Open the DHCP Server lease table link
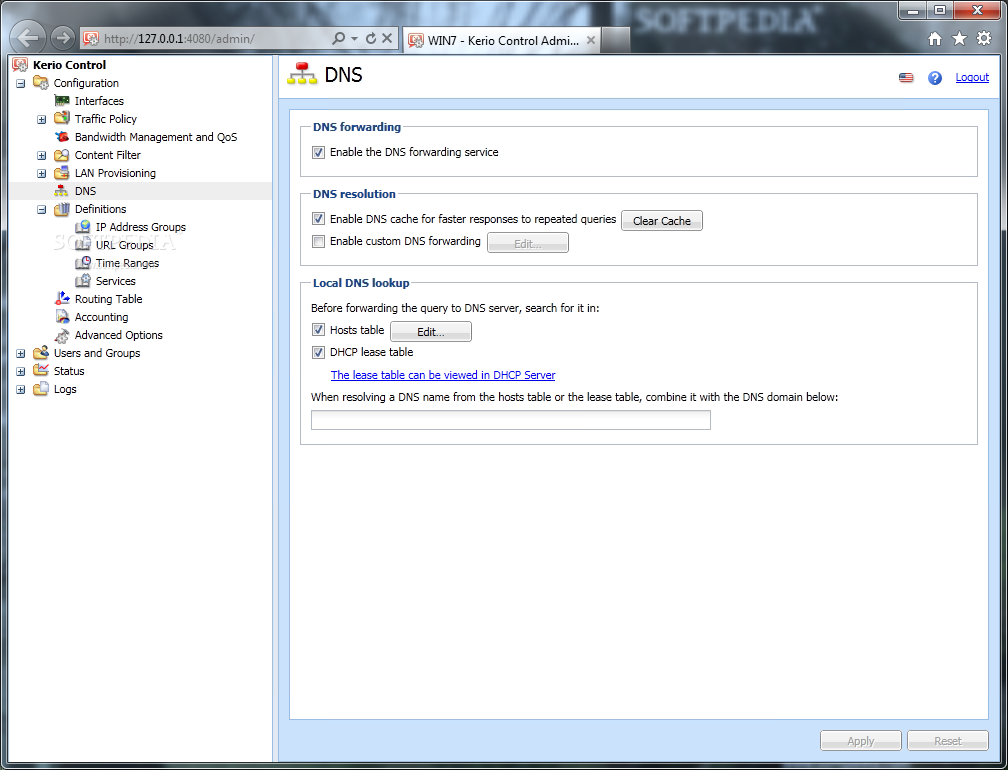 coord(443,375)
